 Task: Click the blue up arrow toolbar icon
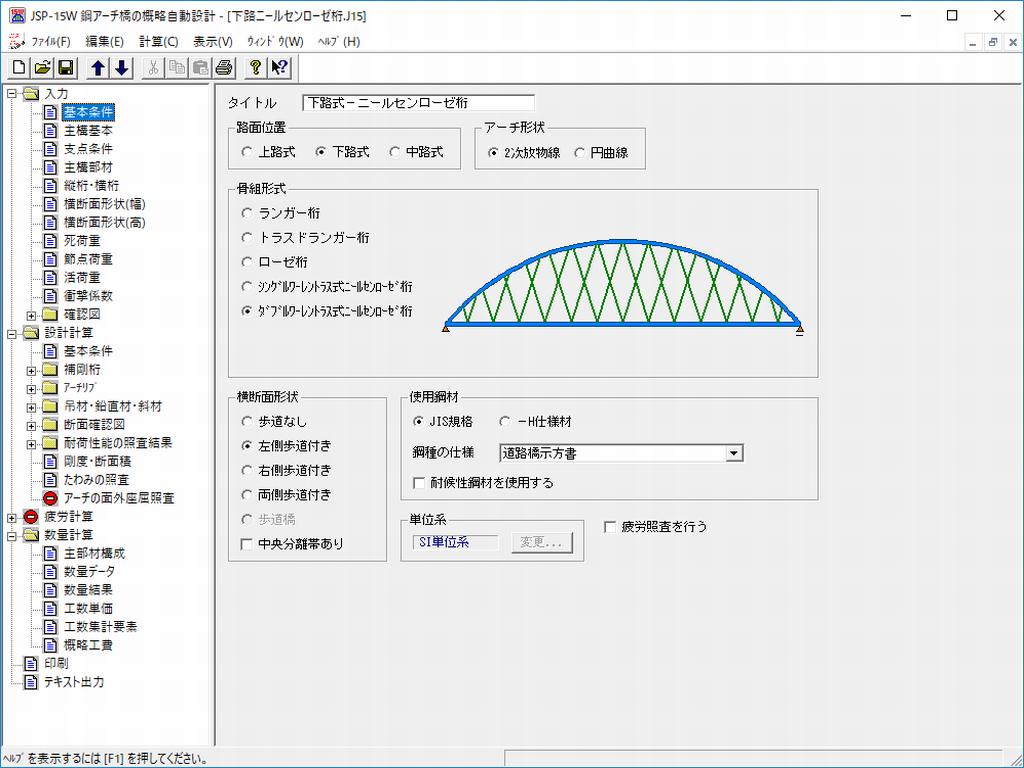pos(98,68)
